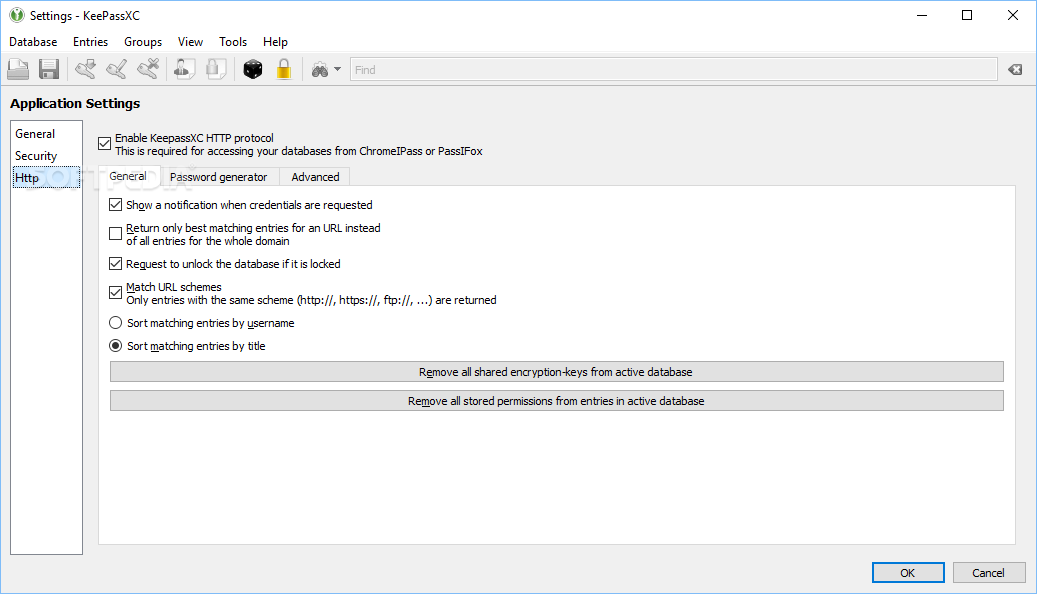Viewport: 1037px width, 594px height.
Task: Click into the Find search field
Action: (x=673, y=69)
